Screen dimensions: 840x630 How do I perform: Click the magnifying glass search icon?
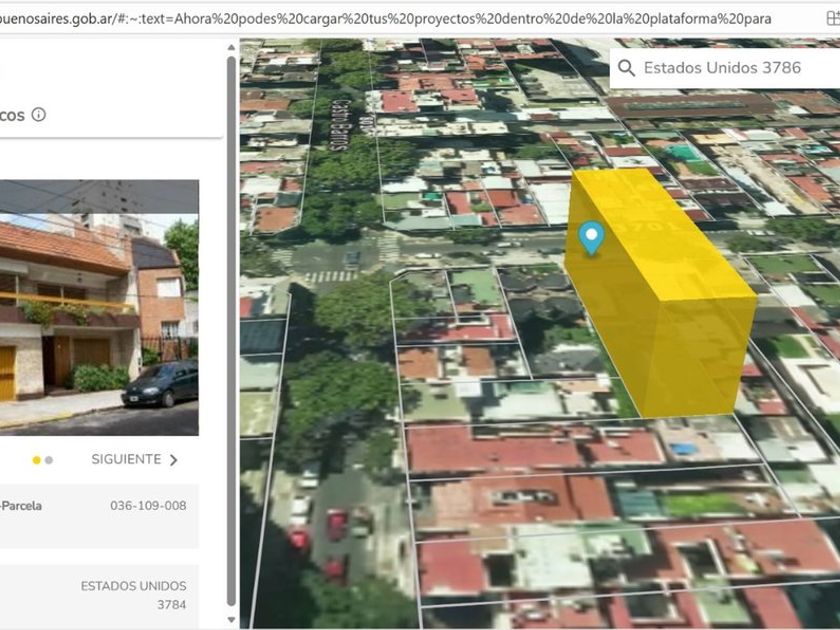(626, 68)
